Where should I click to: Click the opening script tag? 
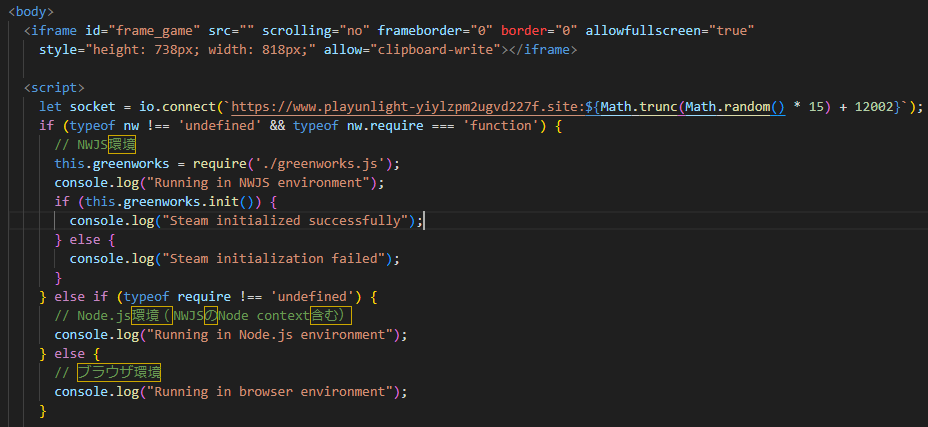(x=54, y=88)
